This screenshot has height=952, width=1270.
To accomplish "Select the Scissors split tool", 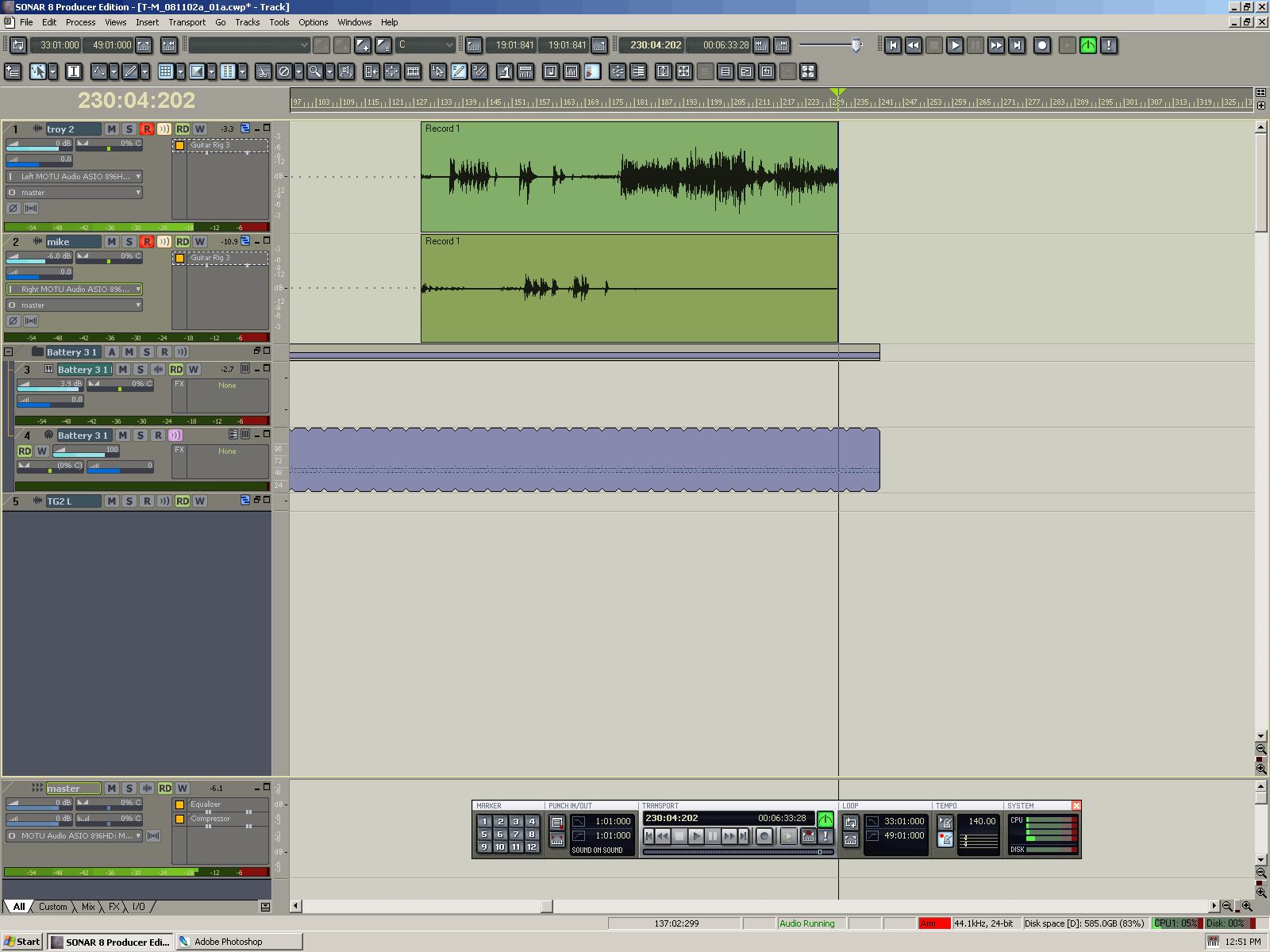I will 264,72.
